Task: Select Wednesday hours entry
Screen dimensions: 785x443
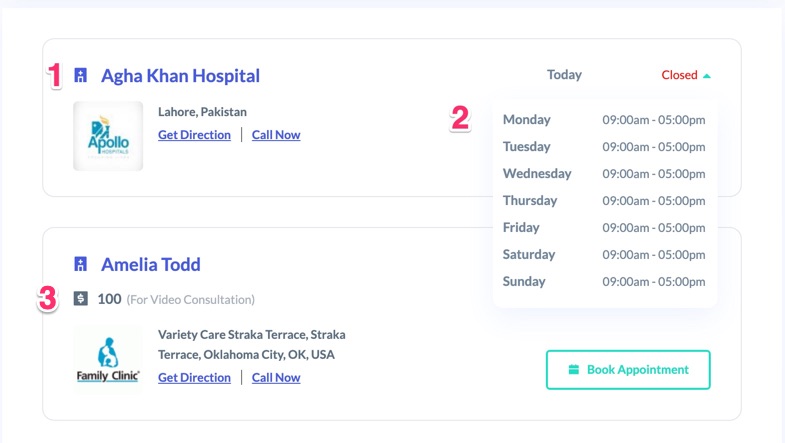Action: (x=604, y=174)
